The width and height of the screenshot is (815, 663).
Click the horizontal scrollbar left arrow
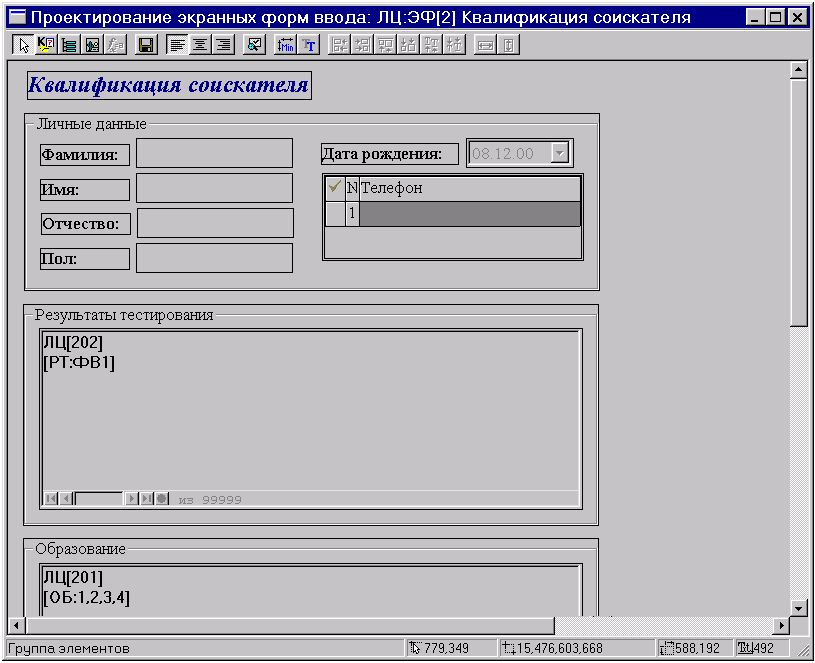point(17,626)
